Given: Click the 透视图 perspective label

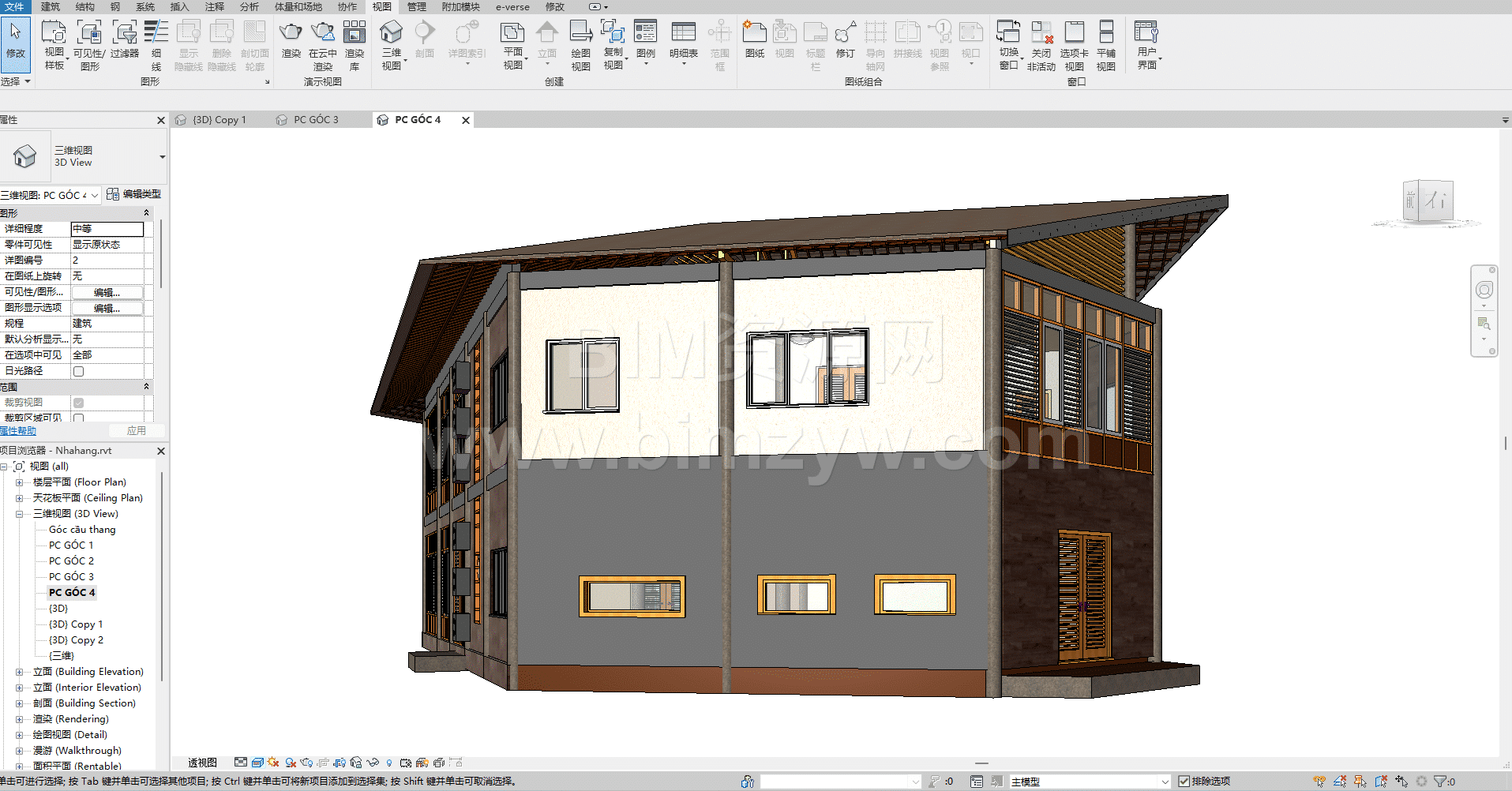Looking at the screenshot, I should 202,763.
